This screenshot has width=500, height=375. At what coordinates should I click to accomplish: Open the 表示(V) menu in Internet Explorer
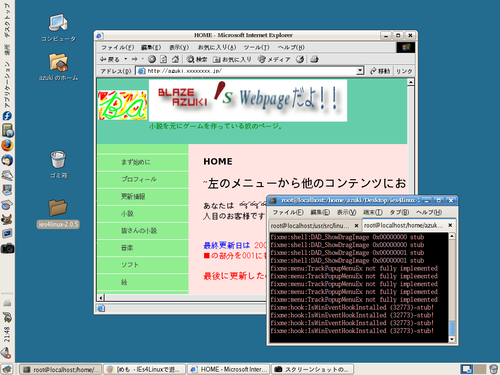coord(179,47)
